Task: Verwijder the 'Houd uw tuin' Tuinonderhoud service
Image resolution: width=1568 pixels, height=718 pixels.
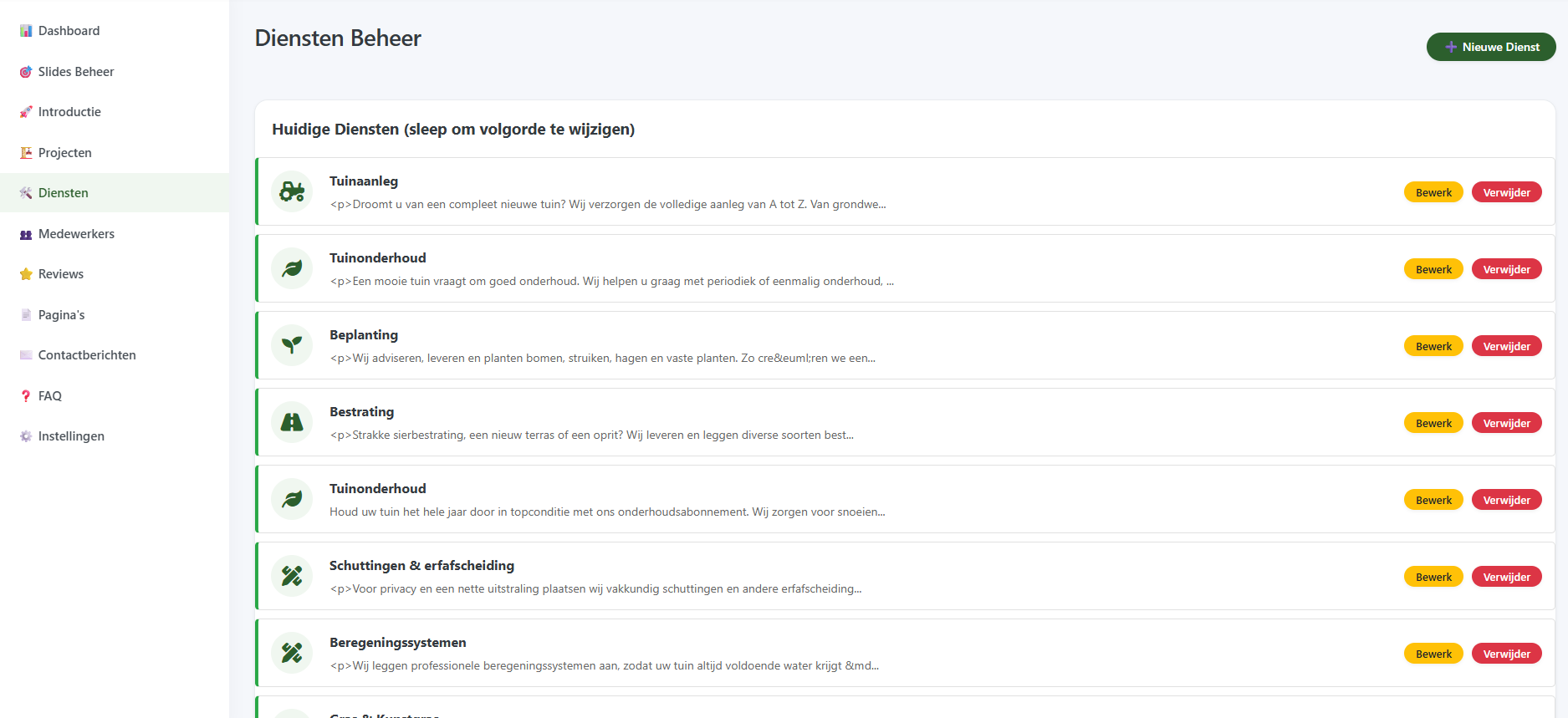Action: click(1506, 500)
